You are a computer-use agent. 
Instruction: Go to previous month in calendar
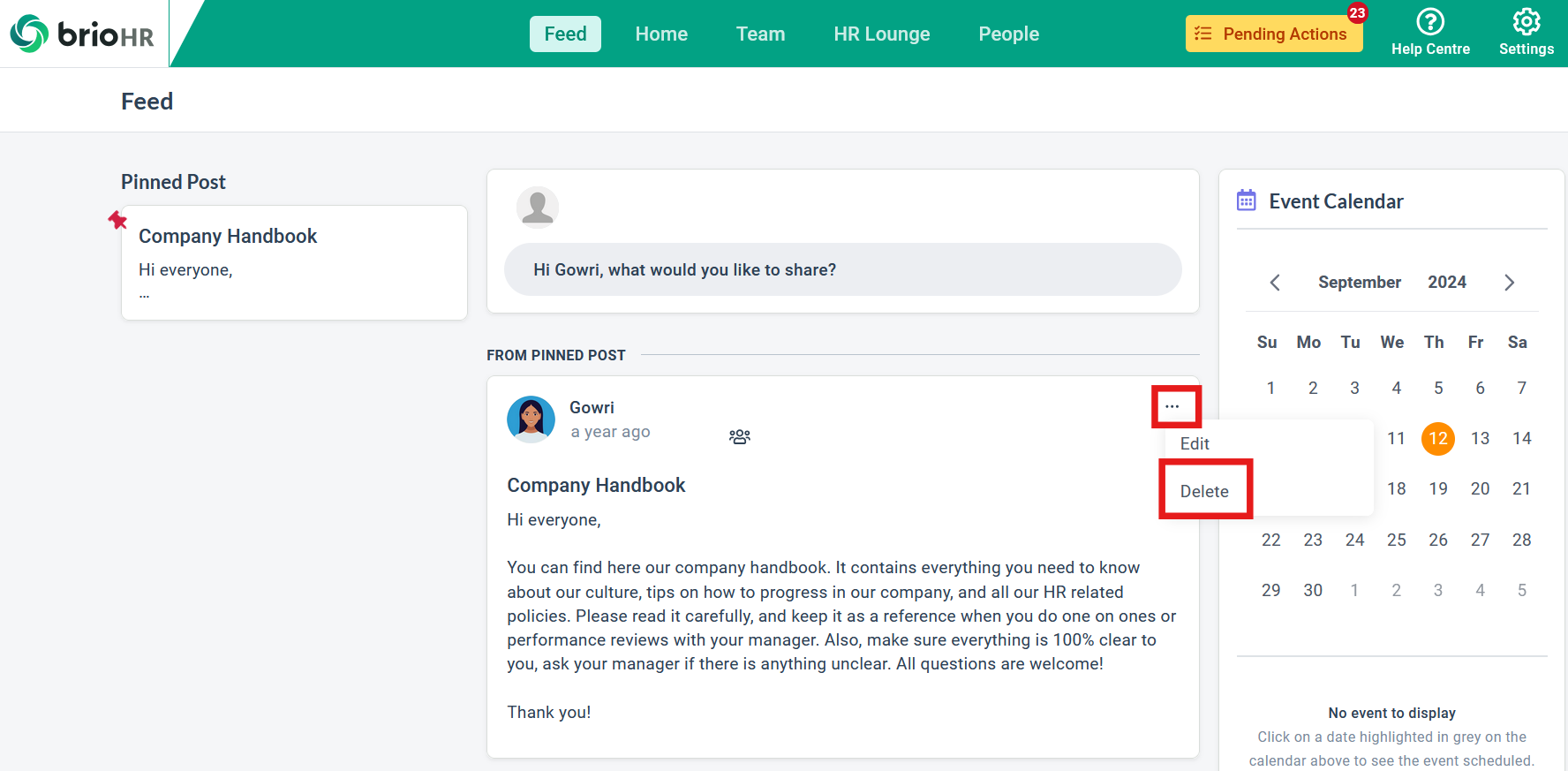[x=1275, y=283]
